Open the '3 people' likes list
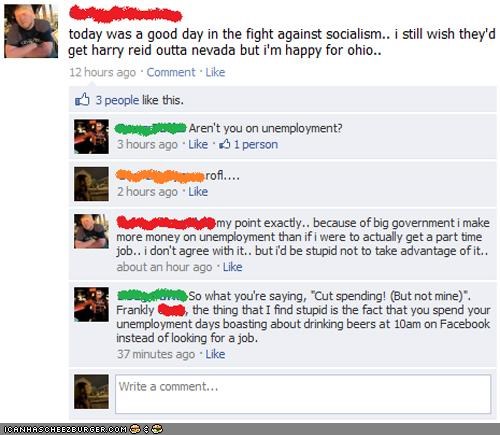 (117, 100)
